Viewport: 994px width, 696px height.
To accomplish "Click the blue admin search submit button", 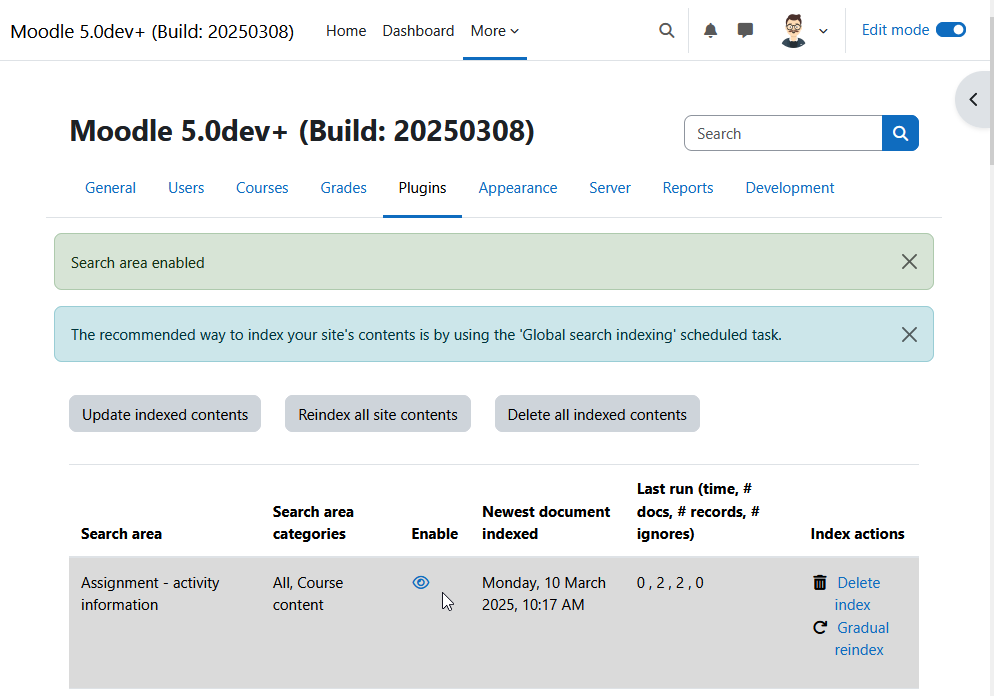I will pyautogui.click(x=900, y=133).
